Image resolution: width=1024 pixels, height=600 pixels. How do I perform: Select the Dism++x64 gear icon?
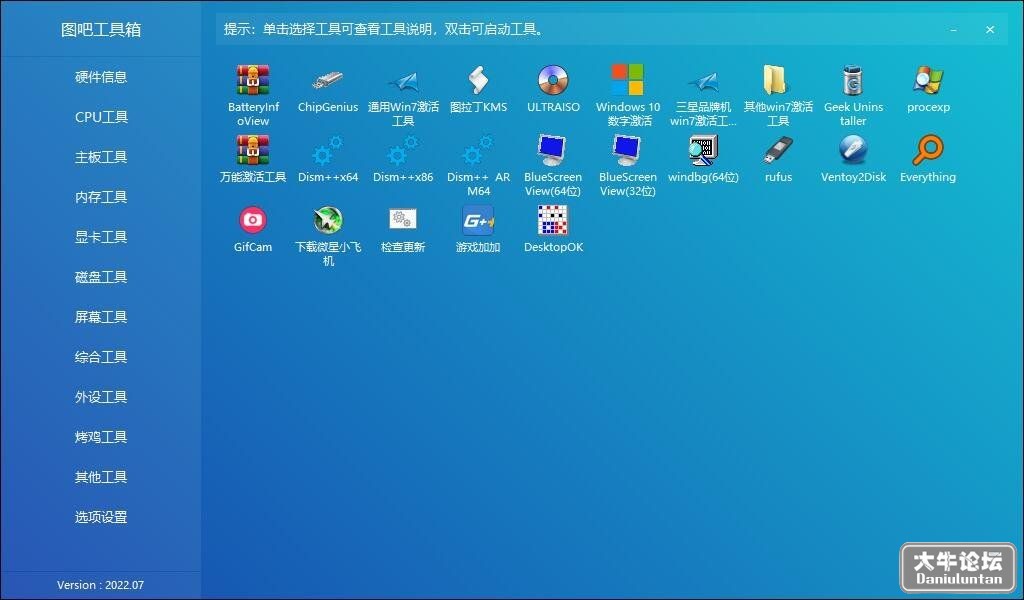coord(328,150)
